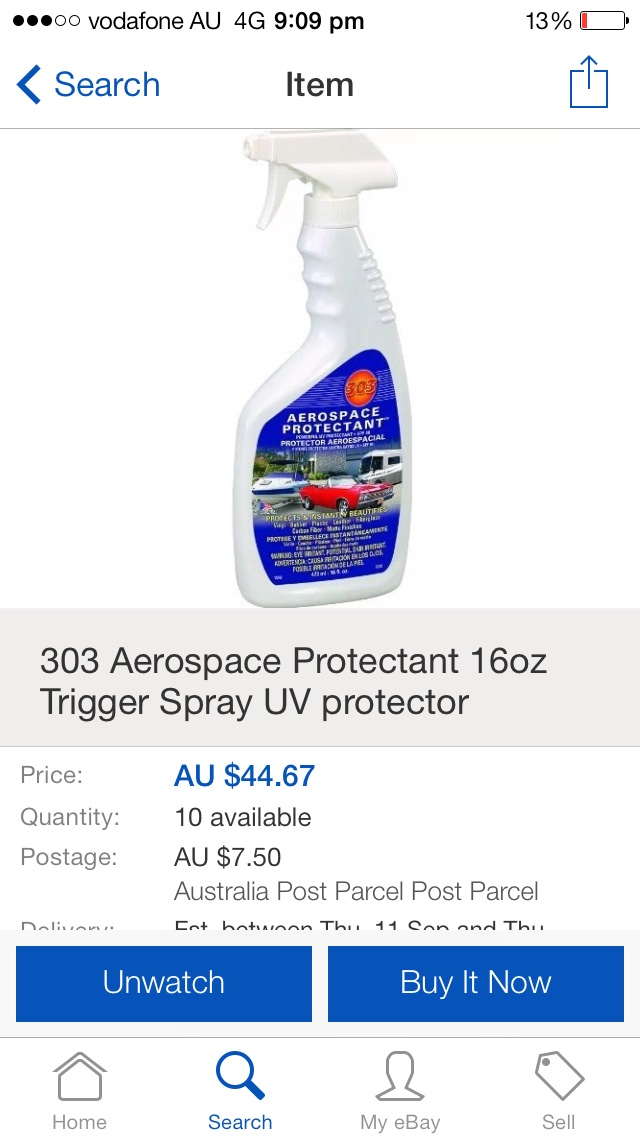
Task: Unwatch this item
Action: (x=164, y=983)
